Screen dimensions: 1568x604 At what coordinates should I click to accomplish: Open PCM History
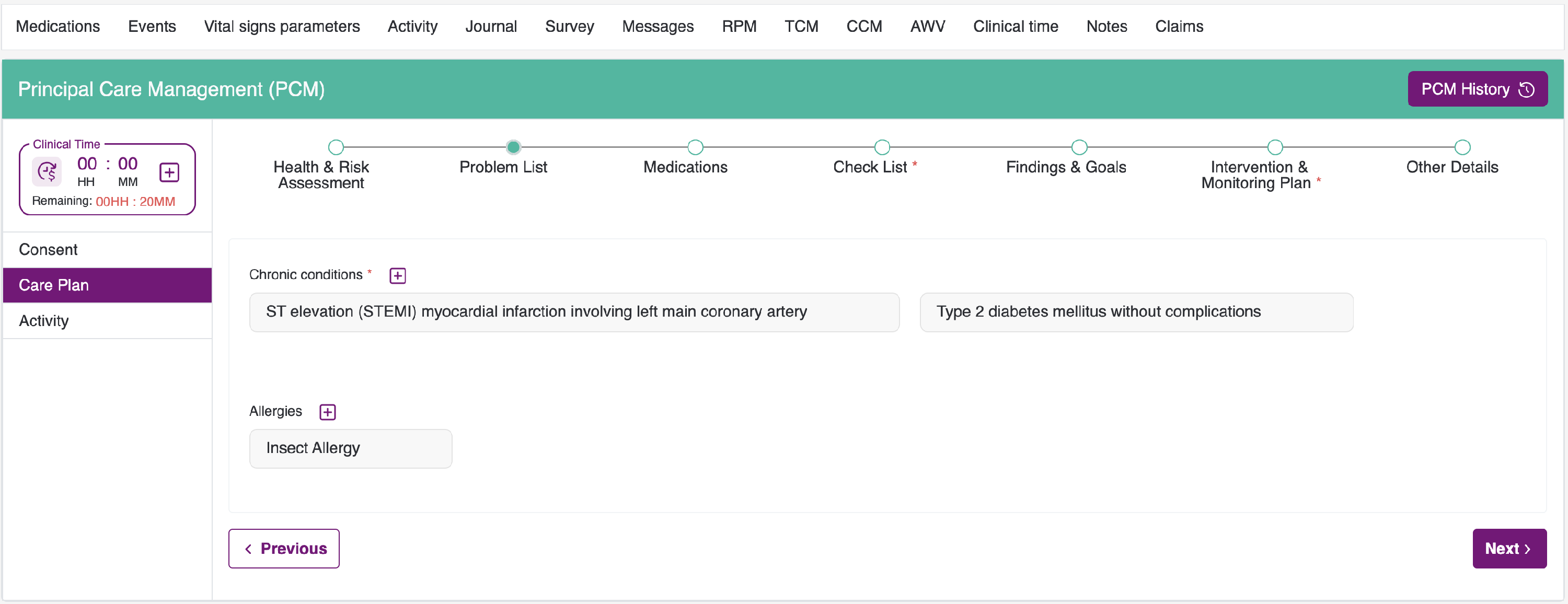[1477, 89]
